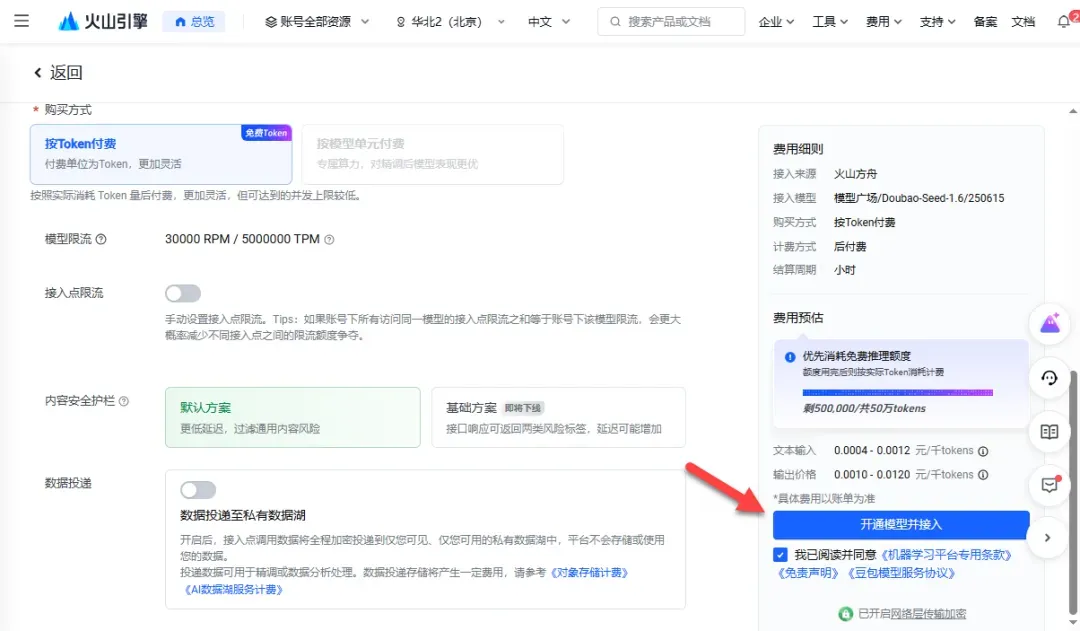The width and height of the screenshot is (1080, 631).
Task: Open the 中文 language dropdown
Action: pyautogui.click(x=549, y=22)
